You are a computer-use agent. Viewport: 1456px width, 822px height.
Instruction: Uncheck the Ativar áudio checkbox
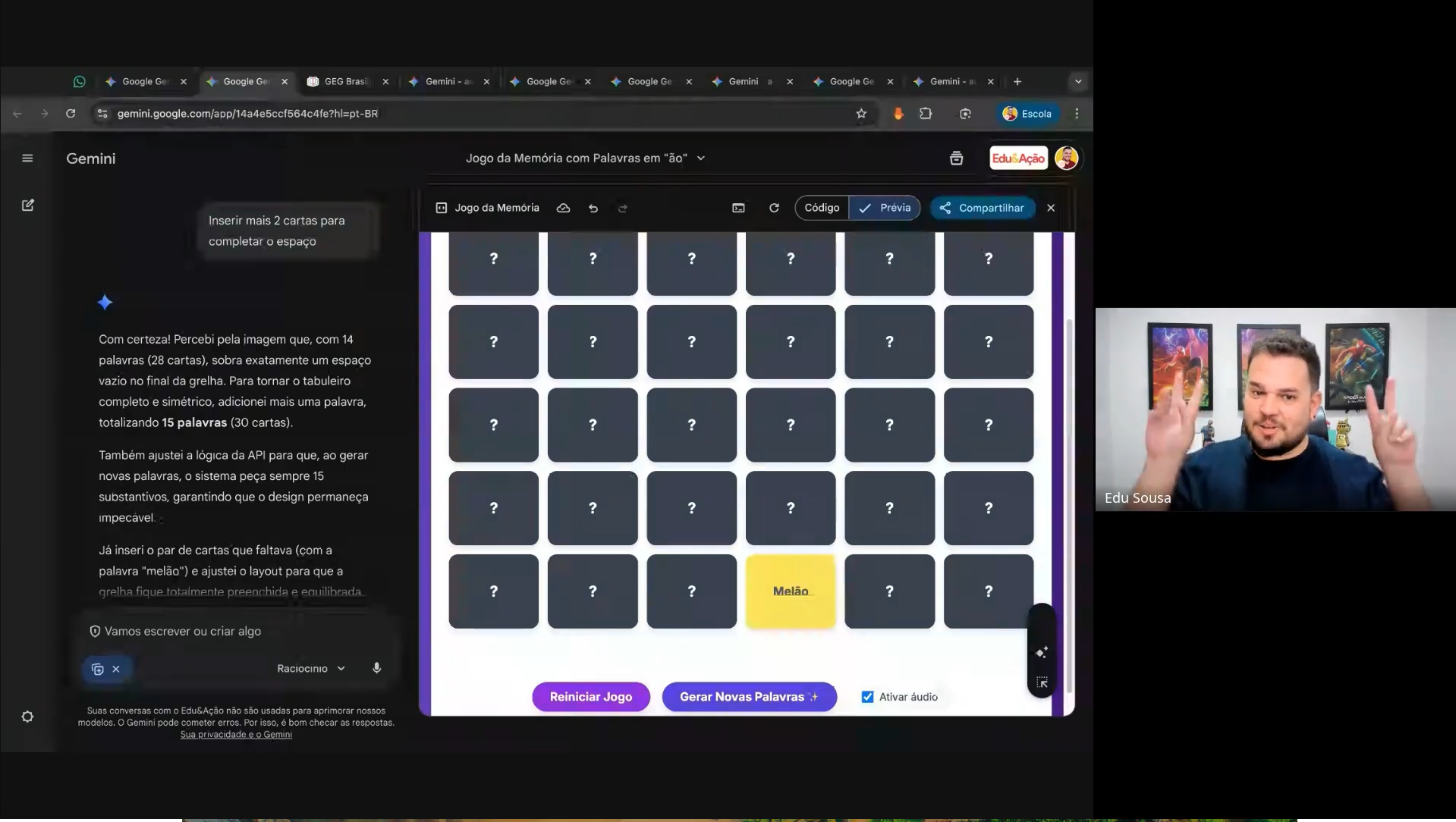click(867, 697)
